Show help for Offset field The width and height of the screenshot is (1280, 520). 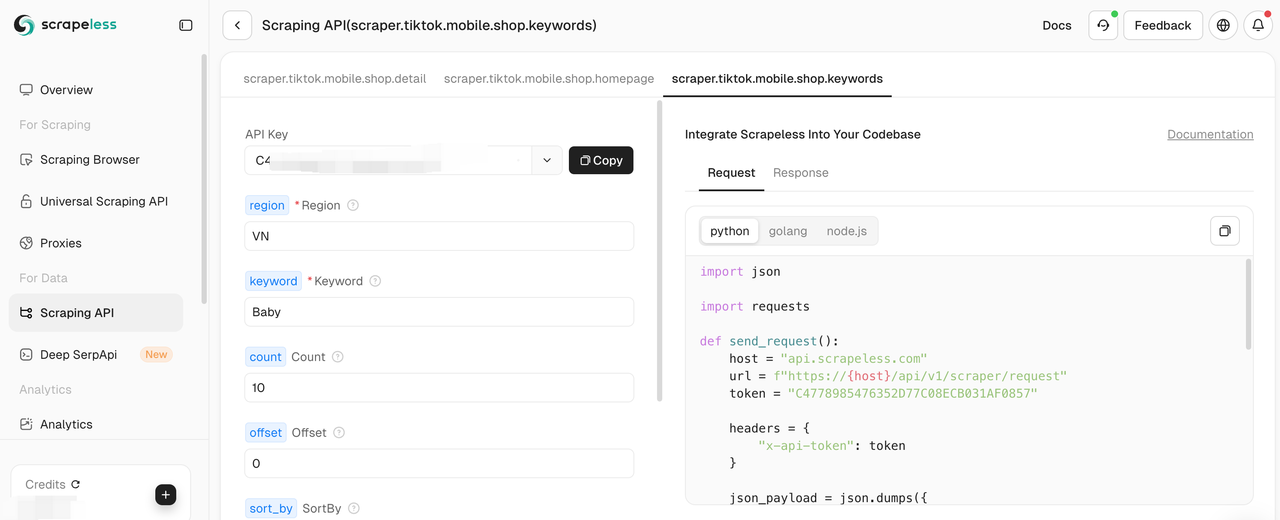click(339, 433)
